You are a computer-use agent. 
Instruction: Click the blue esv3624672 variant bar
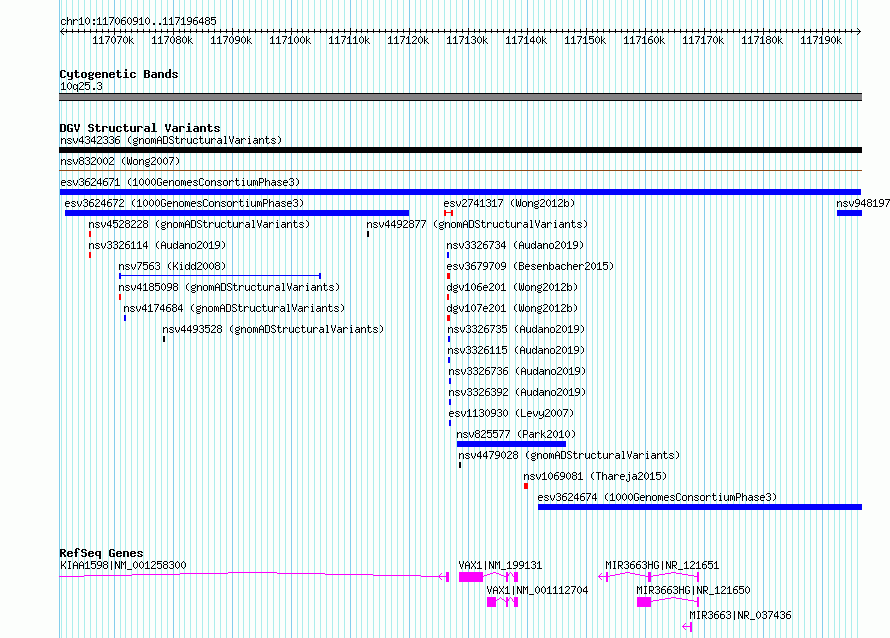237,213
